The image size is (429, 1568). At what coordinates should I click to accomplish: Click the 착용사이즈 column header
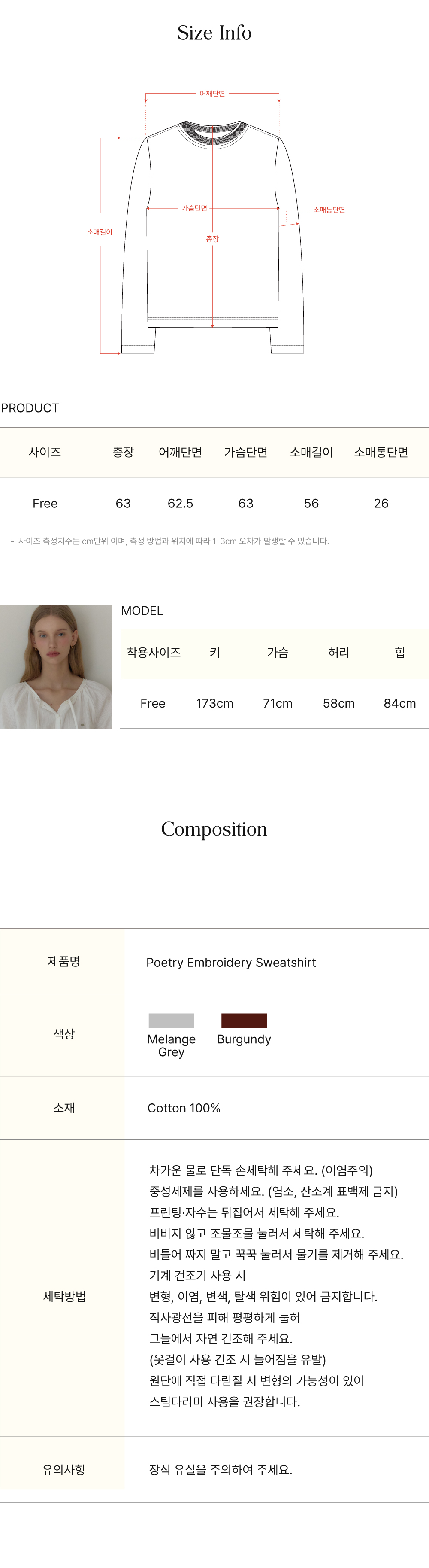coord(153,653)
